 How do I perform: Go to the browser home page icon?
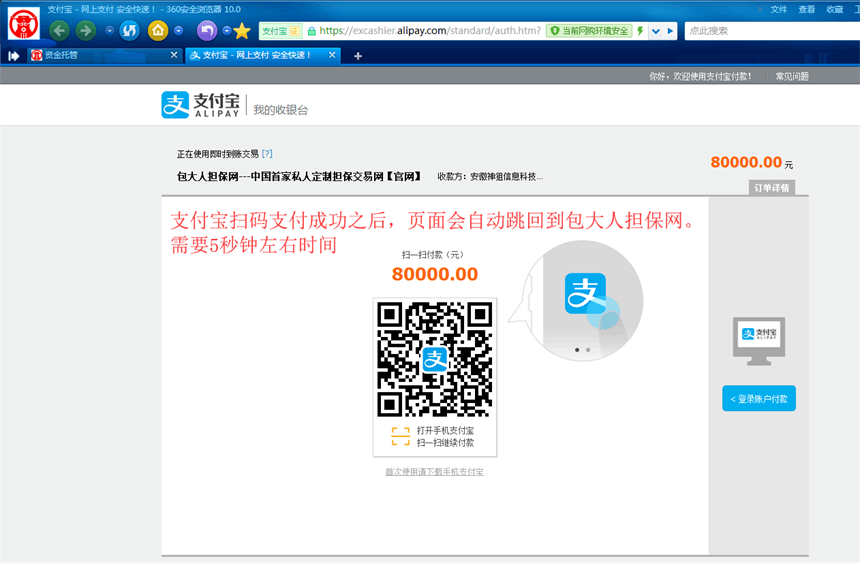pyautogui.click(x=158, y=30)
